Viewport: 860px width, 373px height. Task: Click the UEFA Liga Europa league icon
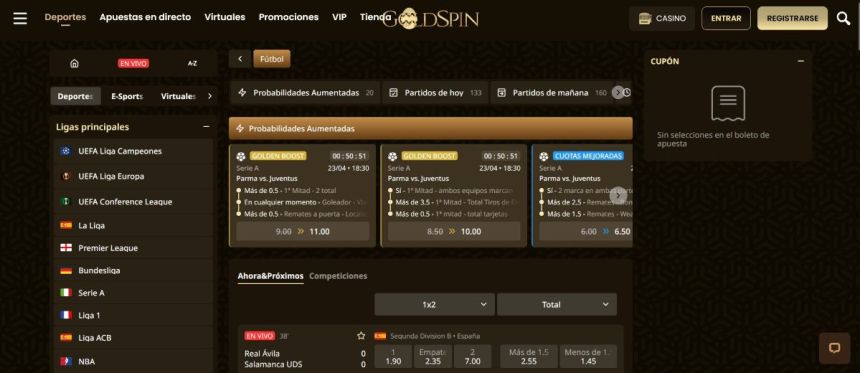pos(66,176)
